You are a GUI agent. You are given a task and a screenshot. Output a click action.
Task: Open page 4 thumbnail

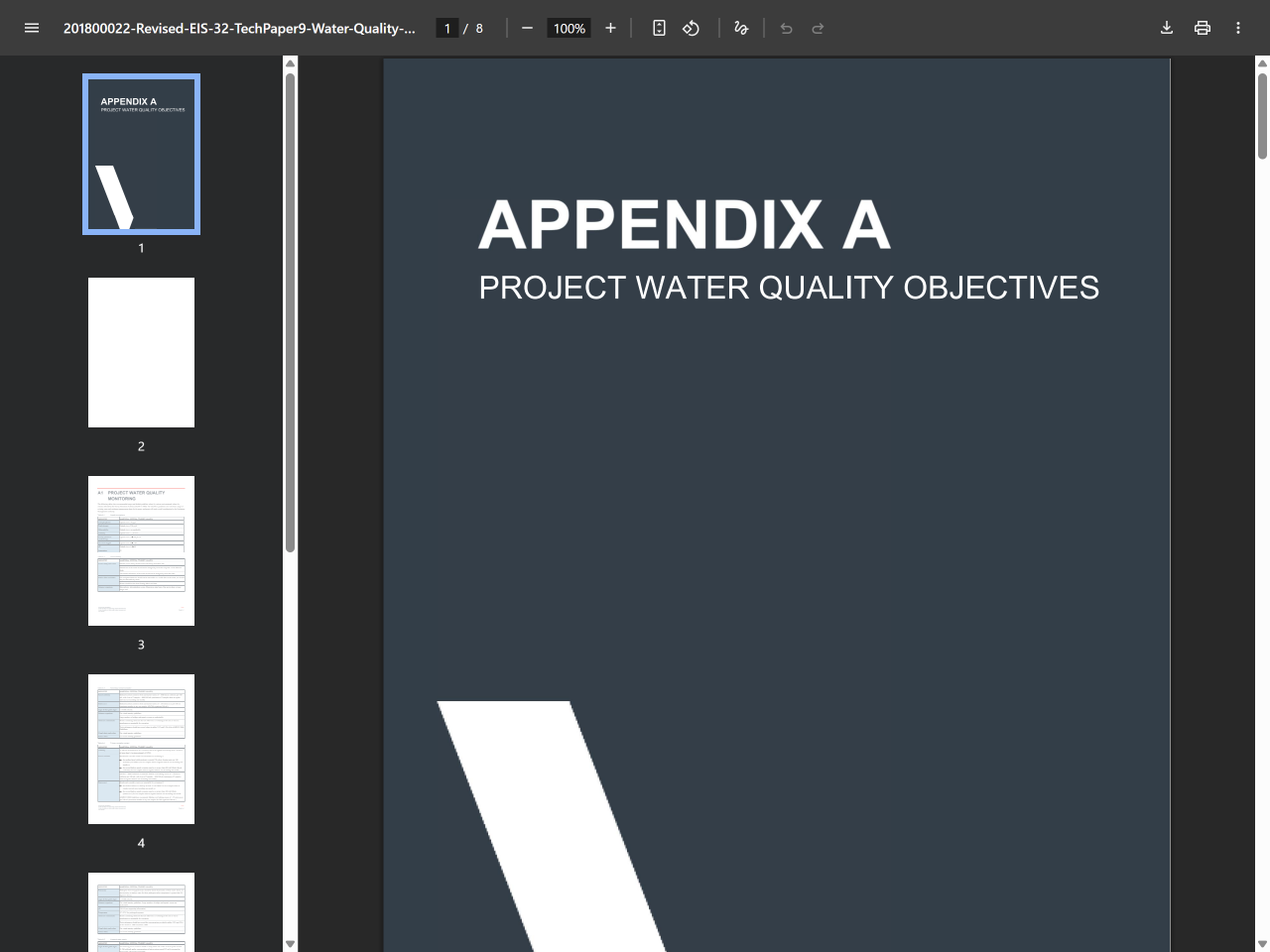[141, 749]
